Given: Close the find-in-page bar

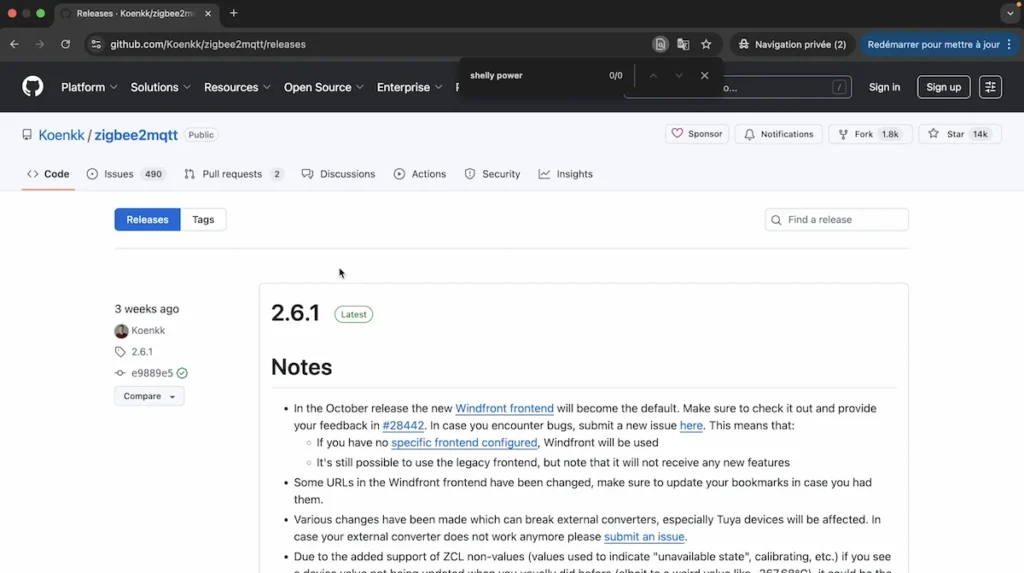Looking at the screenshot, I should [704, 76].
